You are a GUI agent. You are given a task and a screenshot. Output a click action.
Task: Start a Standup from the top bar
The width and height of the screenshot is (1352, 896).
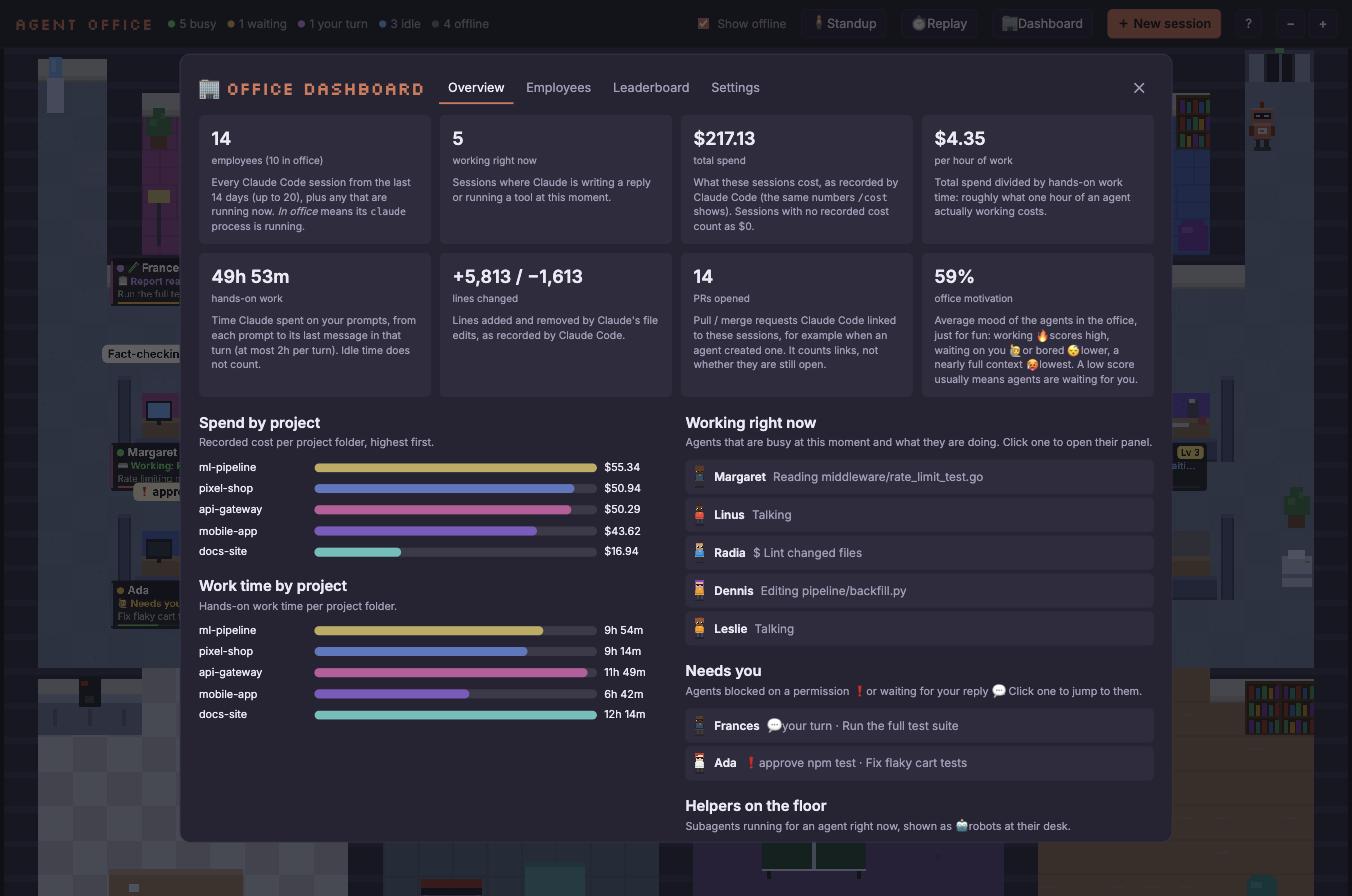[x=845, y=24]
